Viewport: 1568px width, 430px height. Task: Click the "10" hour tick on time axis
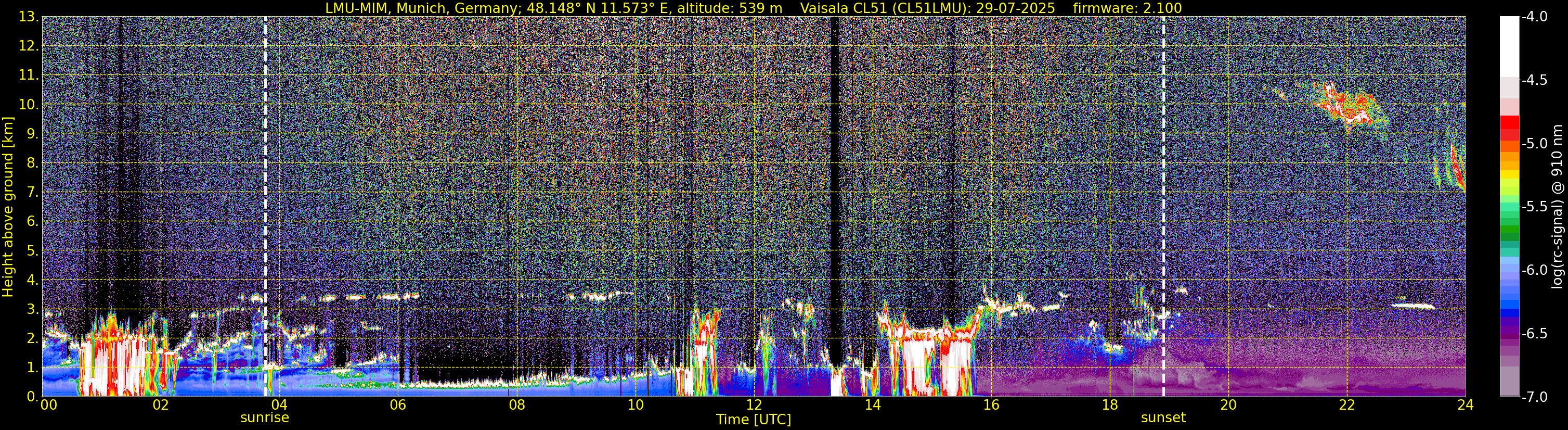[635, 405]
